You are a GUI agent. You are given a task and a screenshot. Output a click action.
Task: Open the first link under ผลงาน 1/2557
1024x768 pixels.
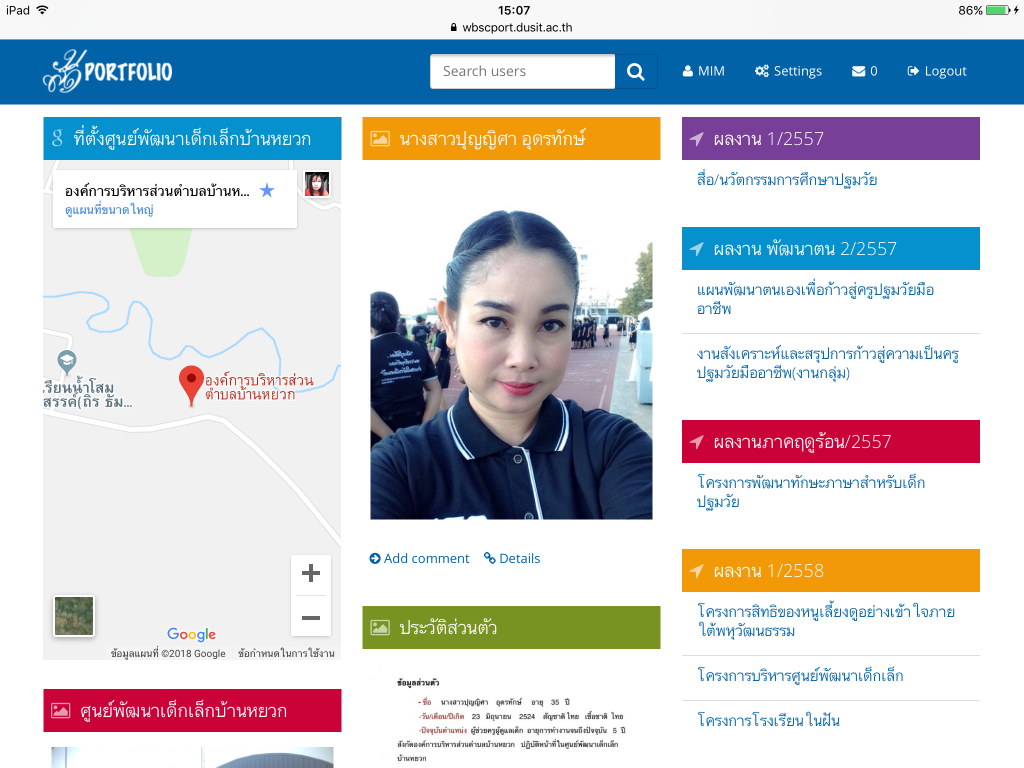pos(787,180)
